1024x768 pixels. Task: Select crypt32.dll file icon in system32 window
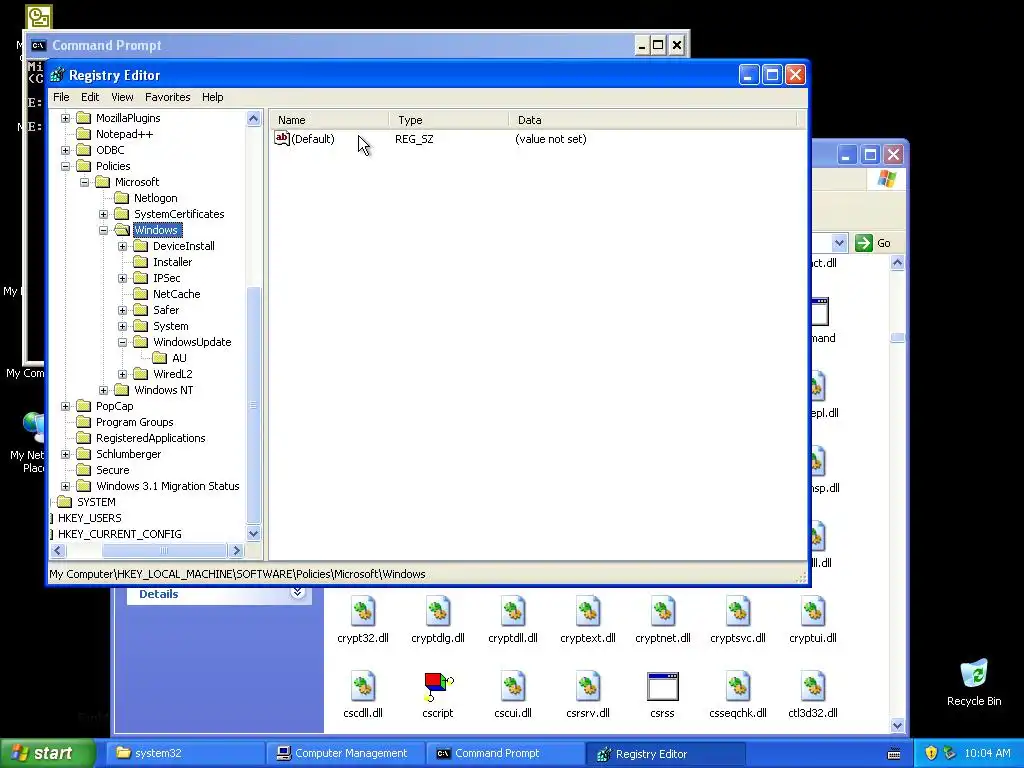click(363, 611)
